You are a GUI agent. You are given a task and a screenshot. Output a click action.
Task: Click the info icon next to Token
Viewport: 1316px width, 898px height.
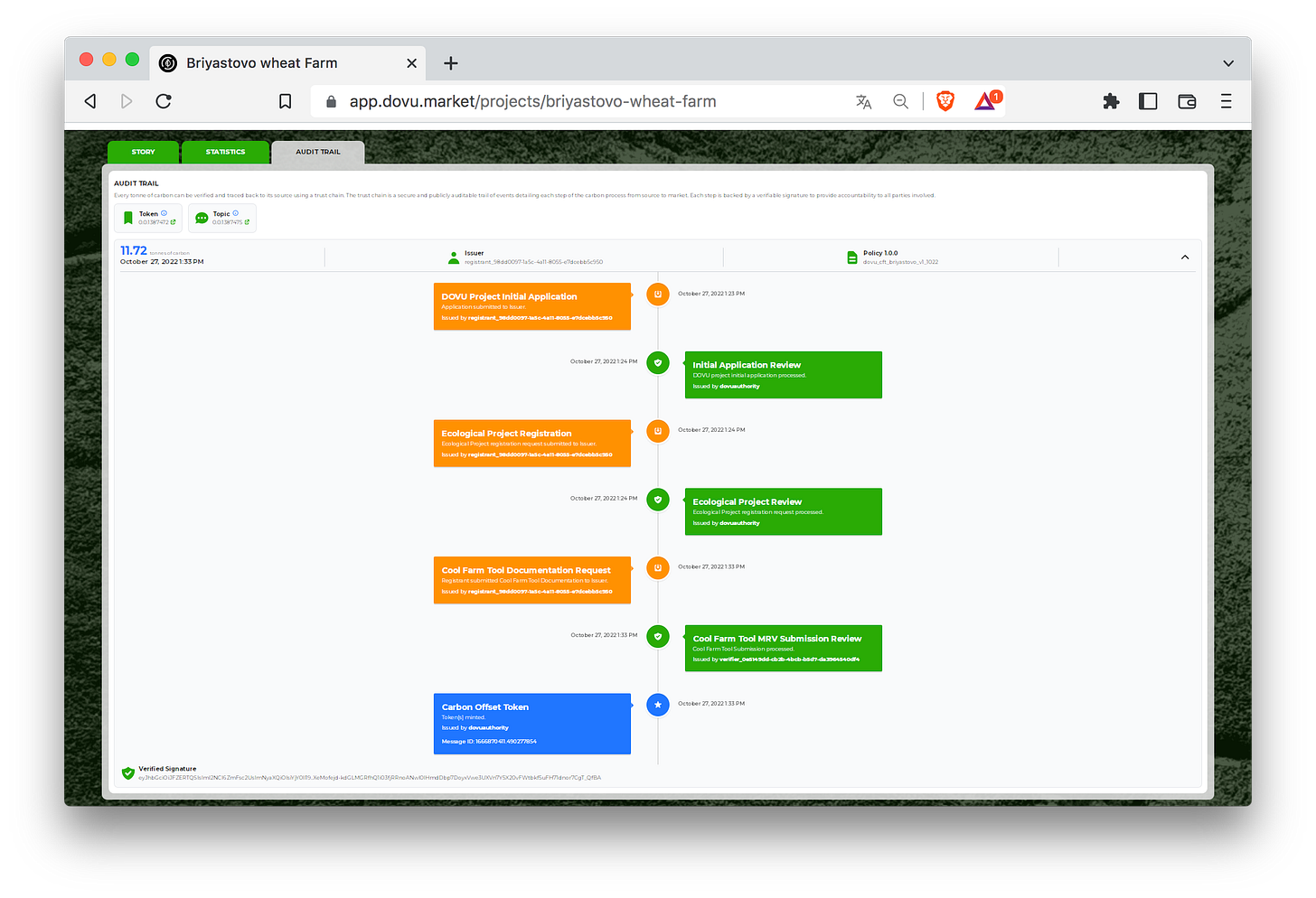pos(164,213)
